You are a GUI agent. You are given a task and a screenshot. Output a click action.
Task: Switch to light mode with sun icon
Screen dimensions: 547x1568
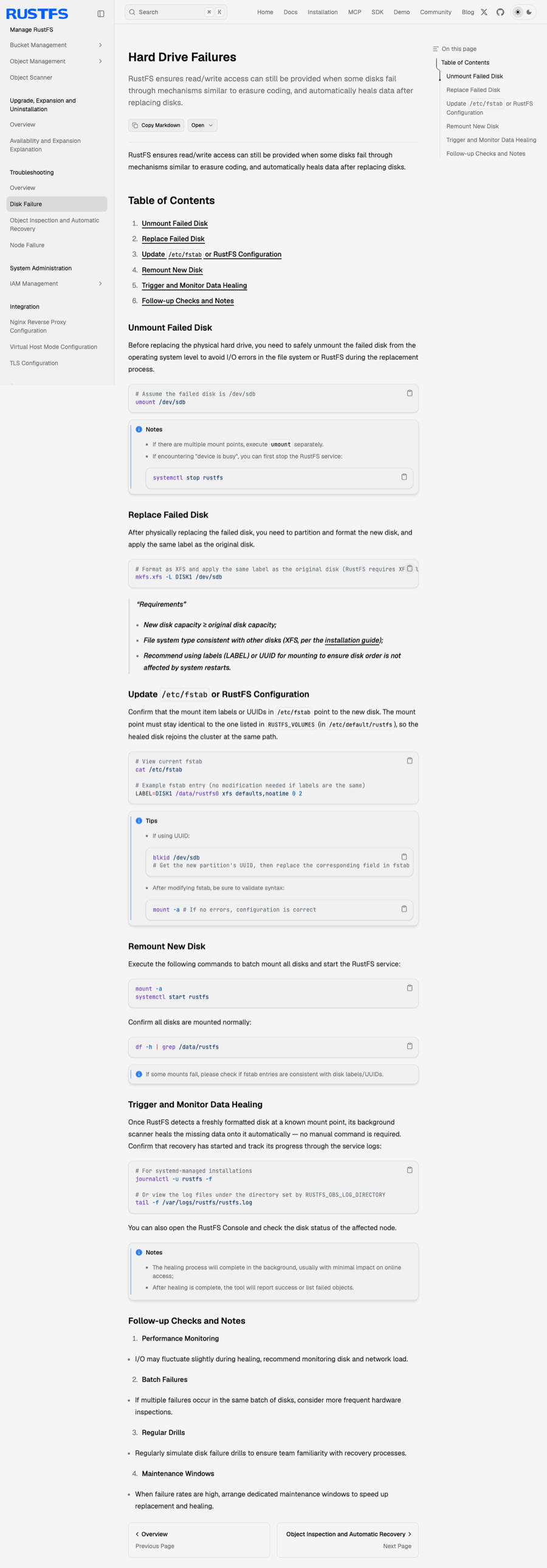pos(518,12)
